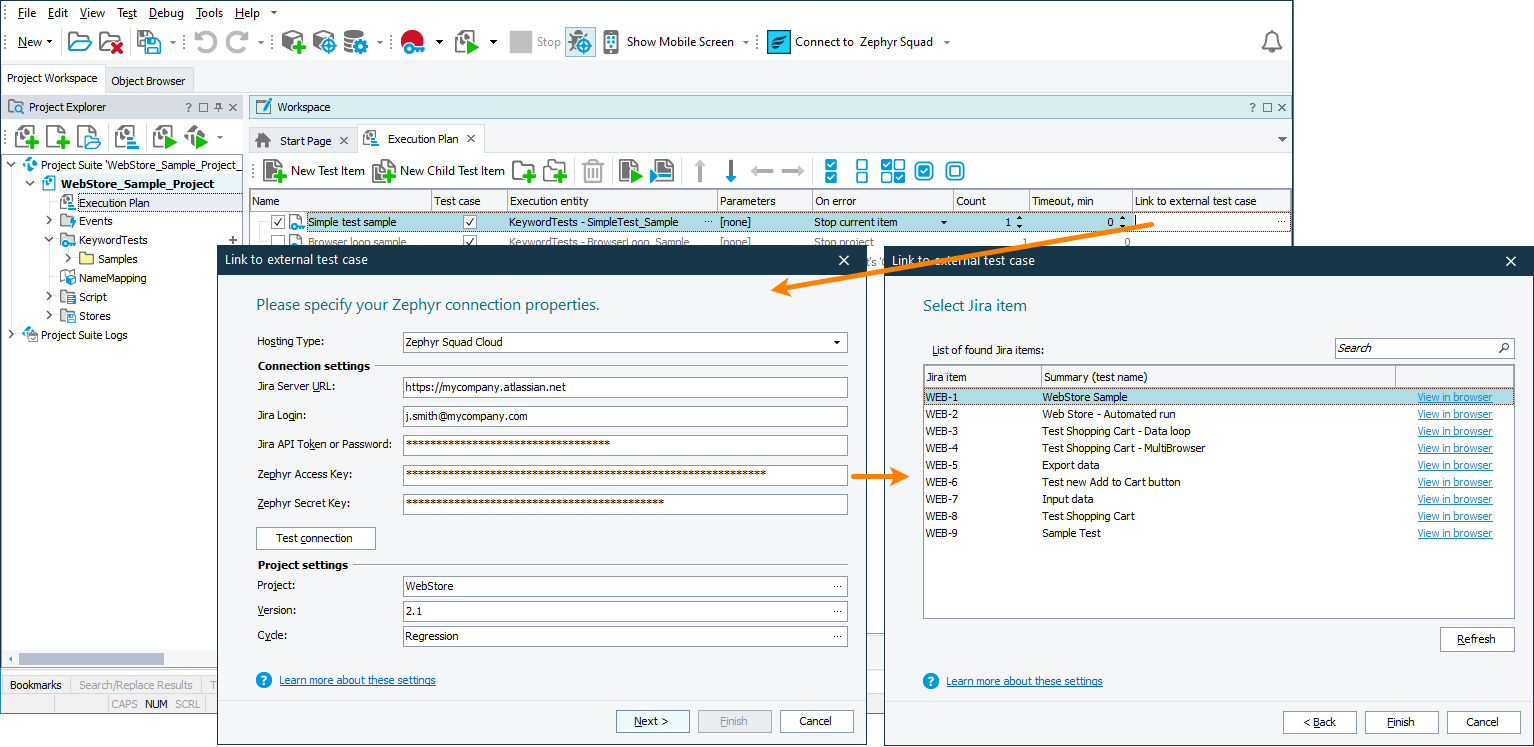Screen dimensions: 1534x747
Task: Click the Save disk icon in main toolbar
Action: pos(149,42)
